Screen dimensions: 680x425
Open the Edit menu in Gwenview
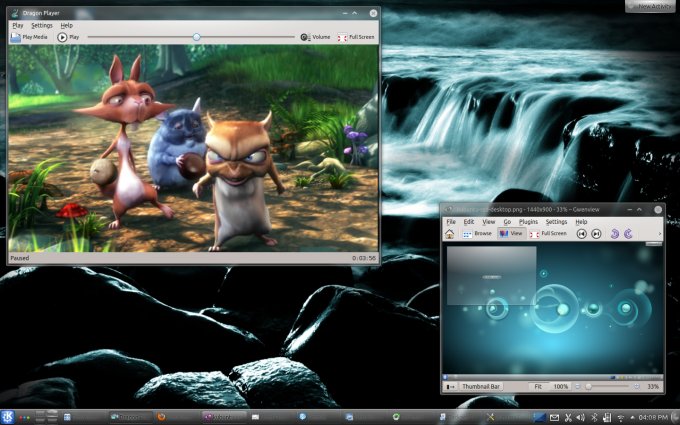point(468,222)
